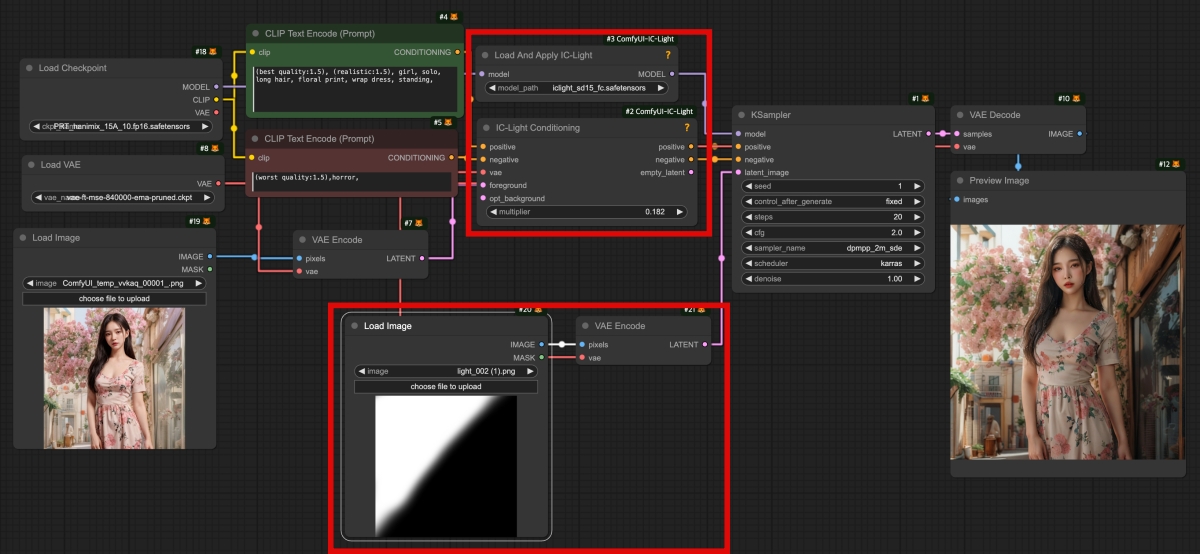Screen dimensions: 1200x554
Task: Toggle collapse dot on VAE Encode node #21
Action: click(x=585, y=326)
